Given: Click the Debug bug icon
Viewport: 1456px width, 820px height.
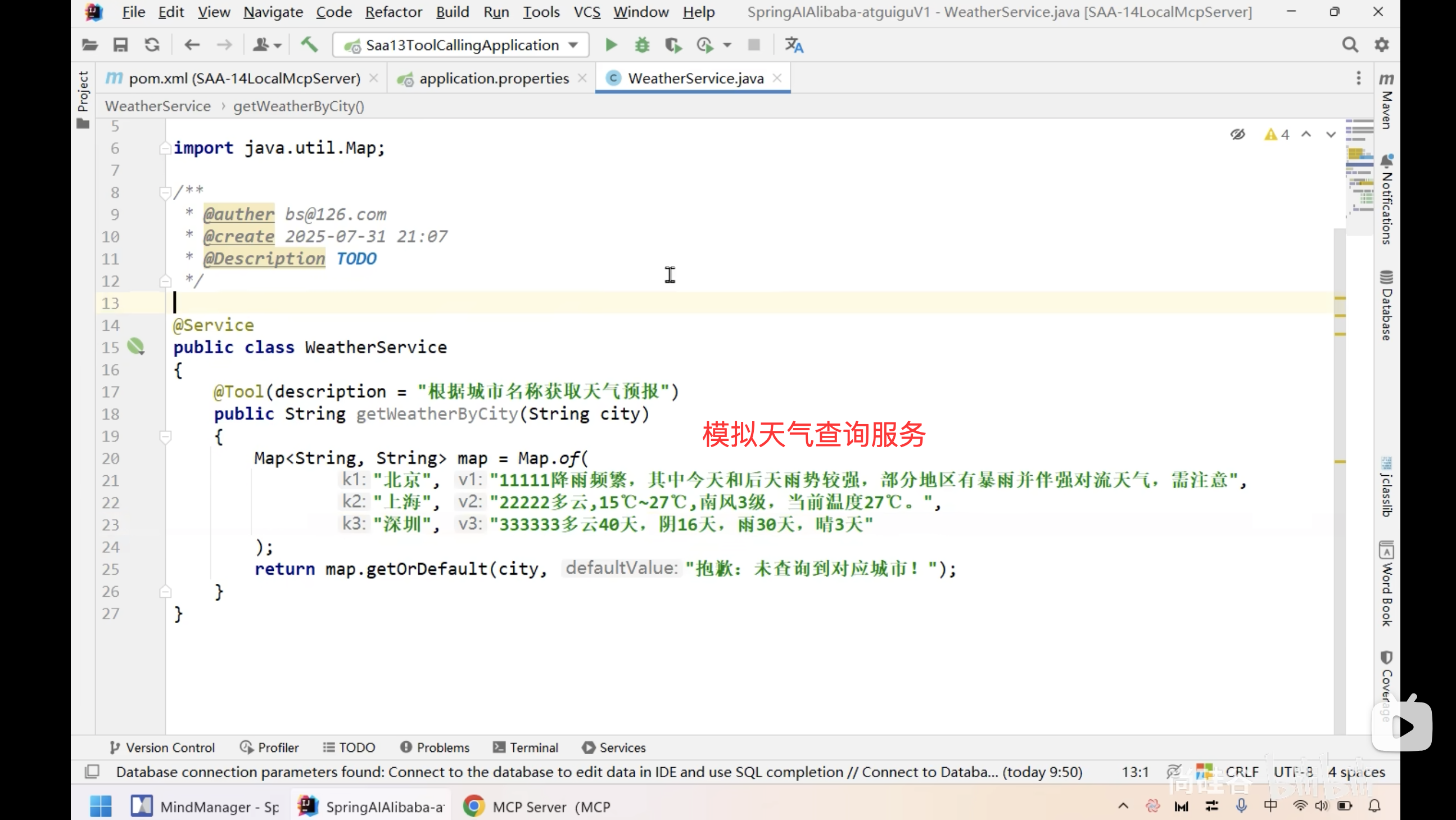Looking at the screenshot, I should point(642,44).
